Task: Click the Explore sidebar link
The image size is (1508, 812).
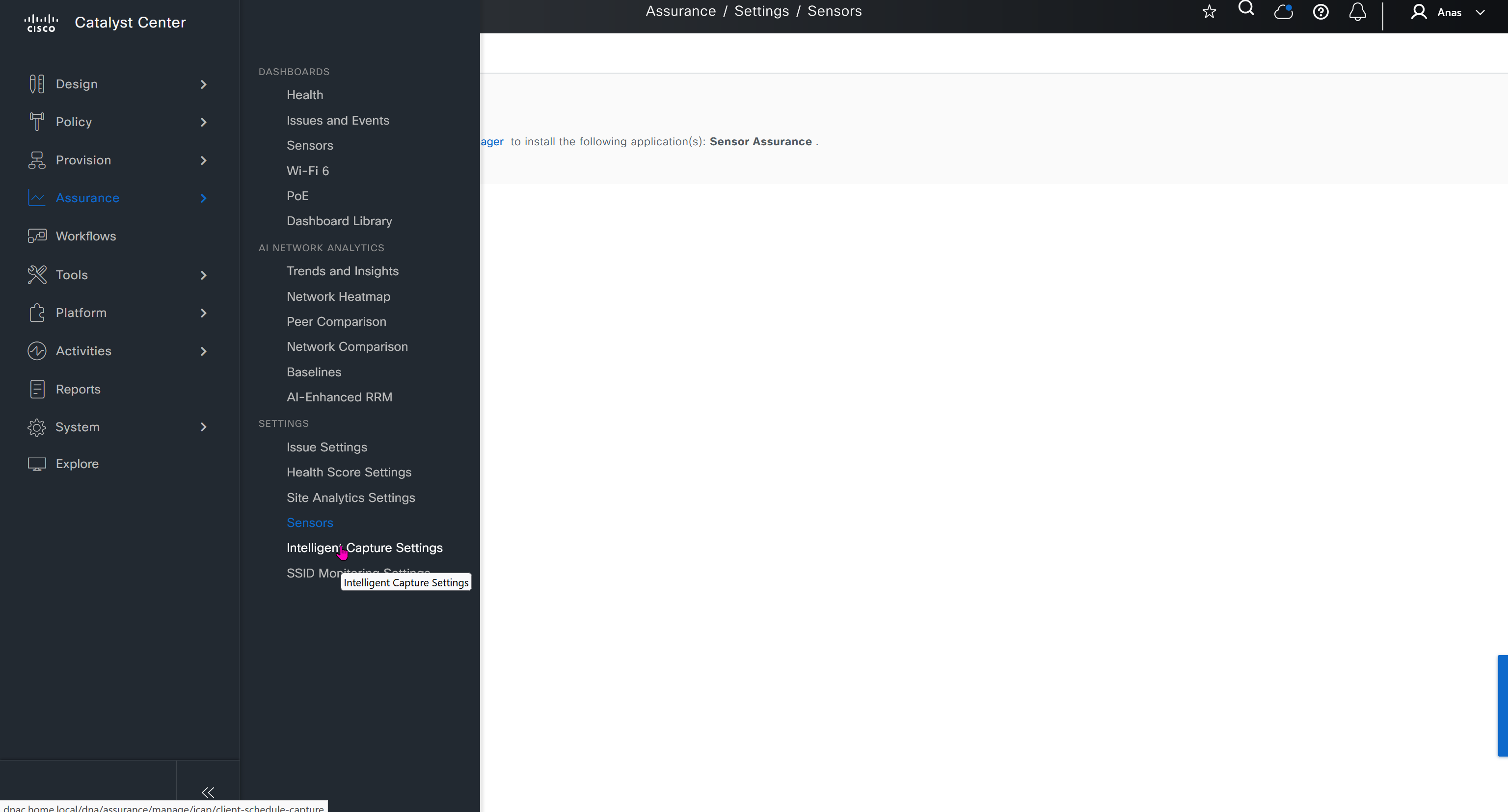Action: coord(77,464)
